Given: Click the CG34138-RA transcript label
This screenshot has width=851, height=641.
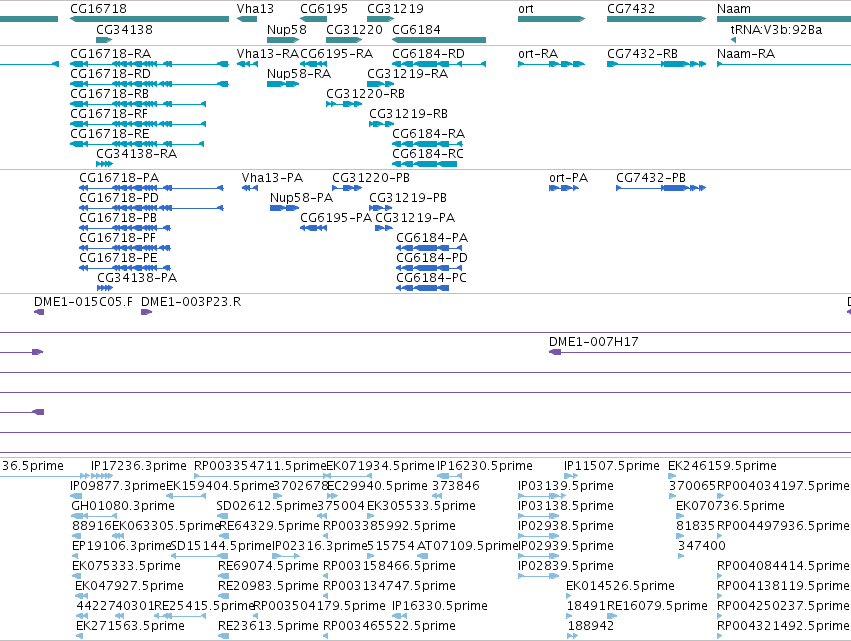Looking at the screenshot, I should [137, 154].
